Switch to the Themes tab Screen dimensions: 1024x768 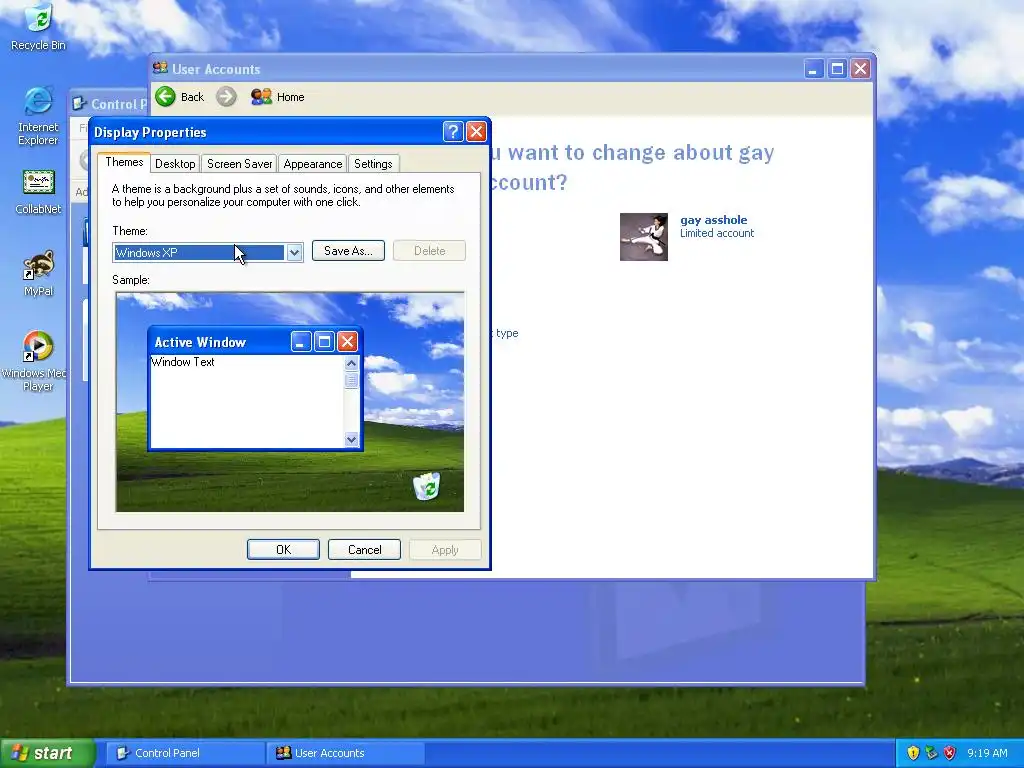pos(124,162)
